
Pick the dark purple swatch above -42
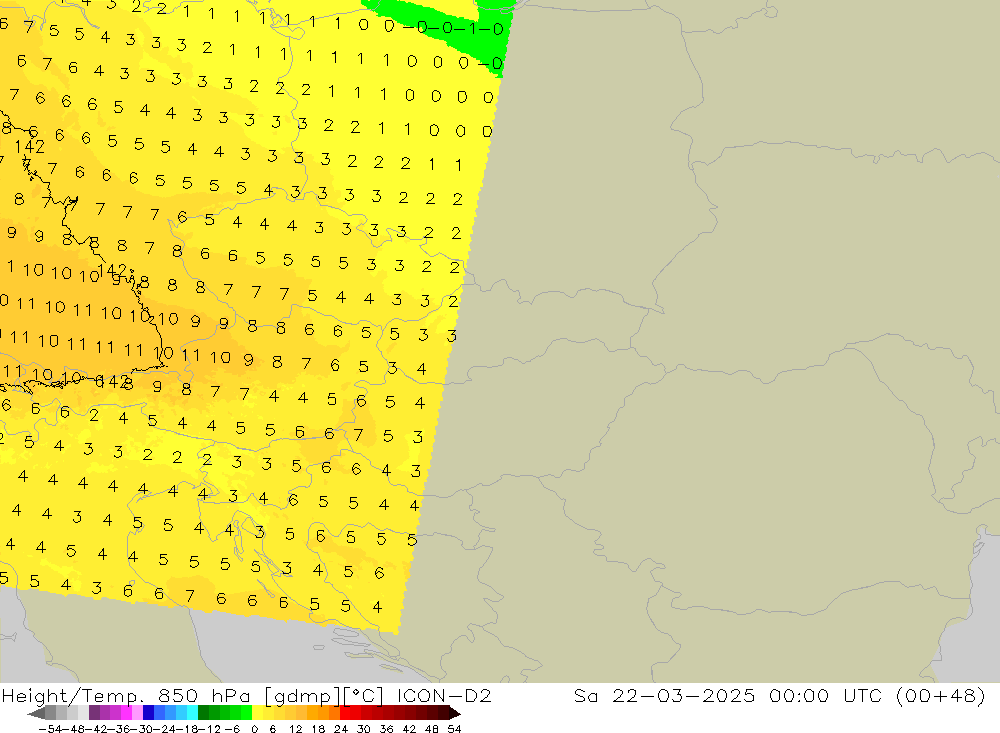click(94, 713)
